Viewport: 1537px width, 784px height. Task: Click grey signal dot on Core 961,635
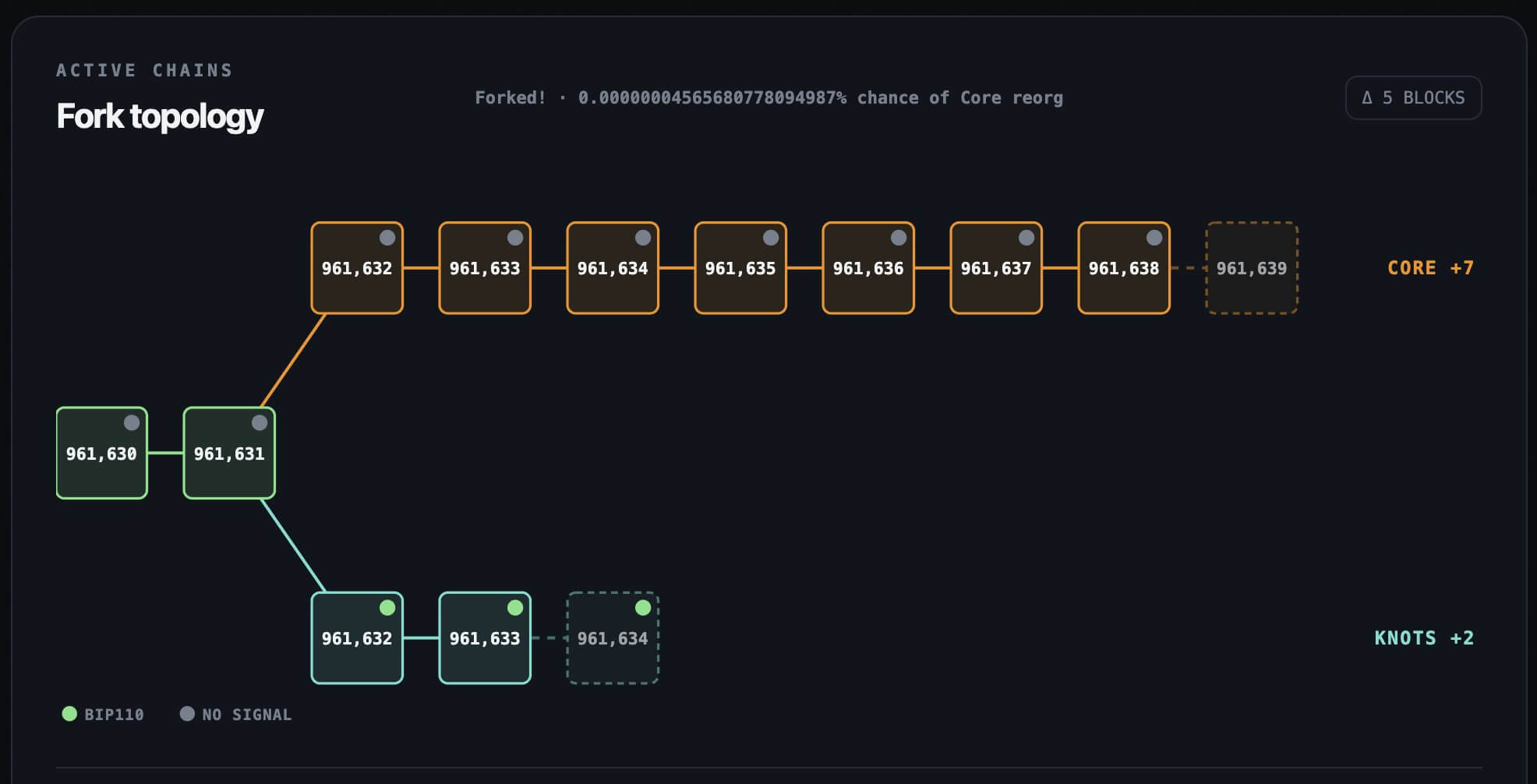[x=771, y=238]
